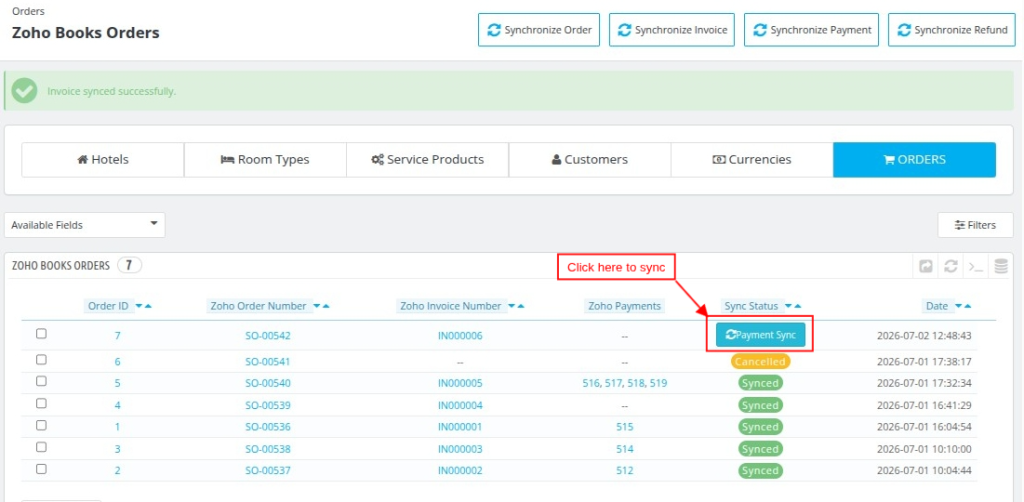This screenshot has height=502, width=1024.
Task: Open order number SO-00539
Action: click(268, 405)
